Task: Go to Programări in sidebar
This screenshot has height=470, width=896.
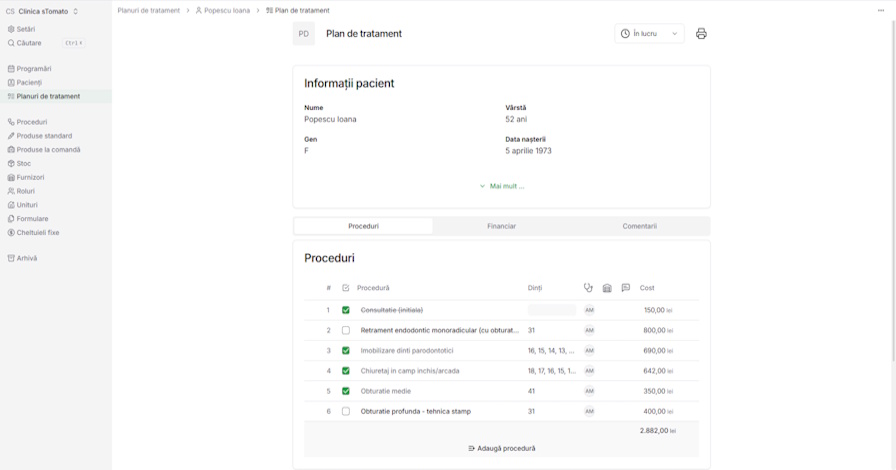Action: click(x=34, y=69)
